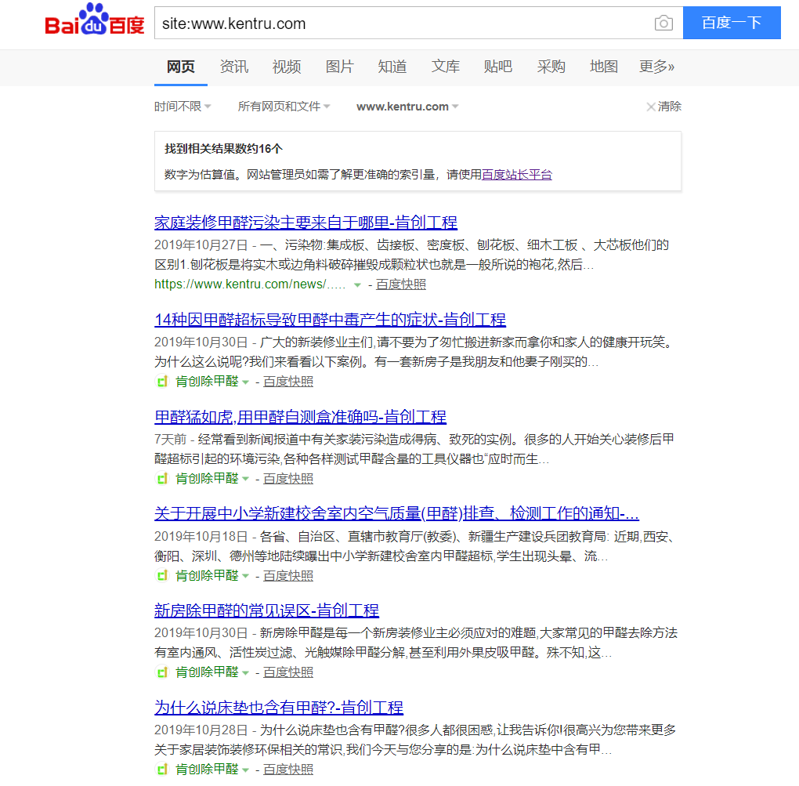Viewport: 799px width, 786px height.
Task: Expand arrow after 肯创除甲醛 under 中小学新建校舍
Action: tap(245, 577)
